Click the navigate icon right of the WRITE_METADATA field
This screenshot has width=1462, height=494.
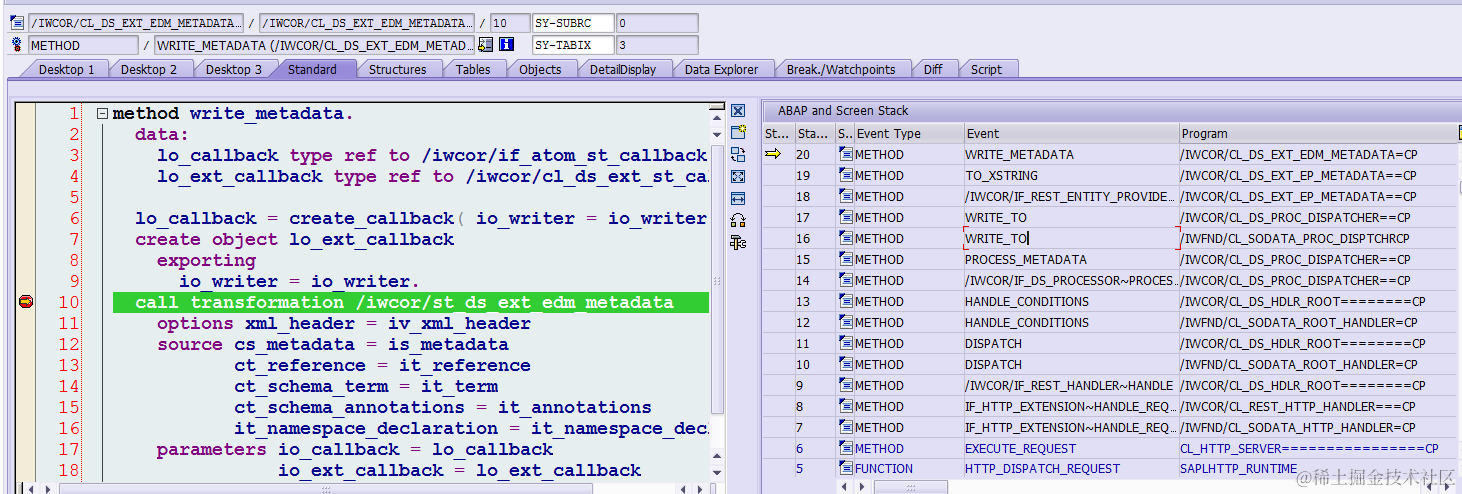coord(486,45)
